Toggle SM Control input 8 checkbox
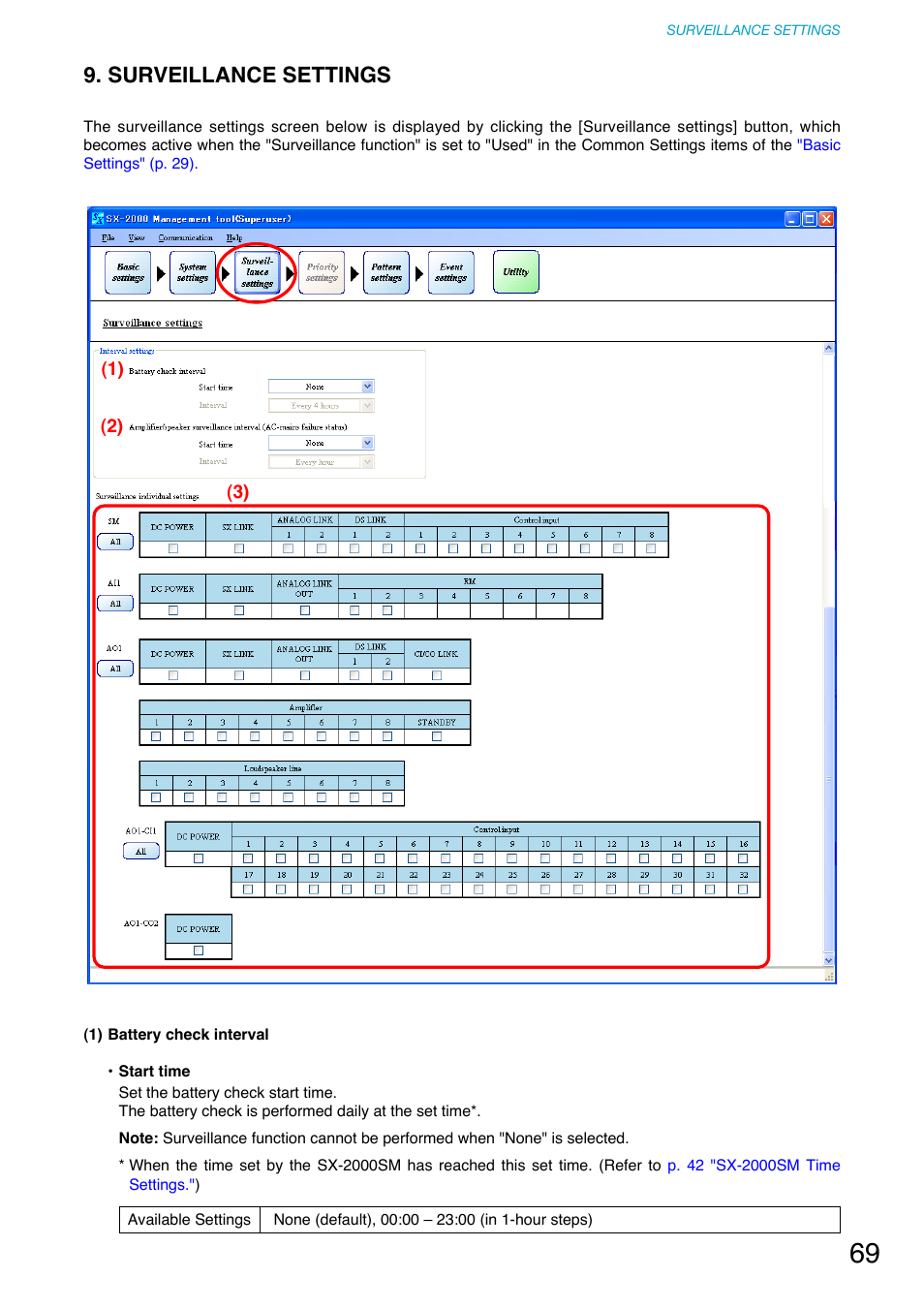Viewport: 924px width, 1309px height. 651,548
